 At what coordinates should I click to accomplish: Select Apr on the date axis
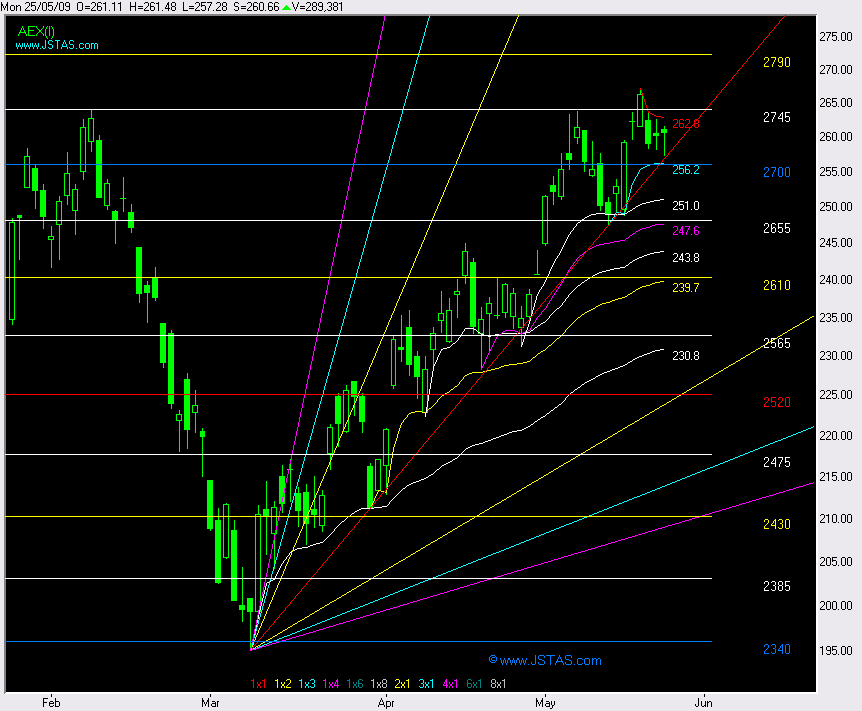click(x=386, y=702)
